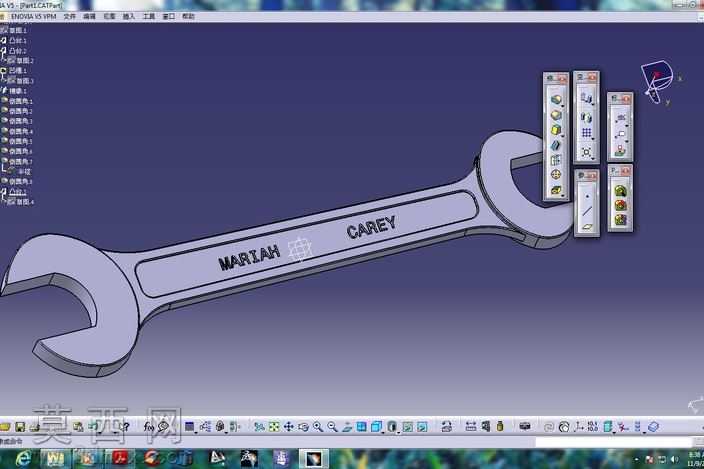Click the Measure Between icon

click(471, 426)
